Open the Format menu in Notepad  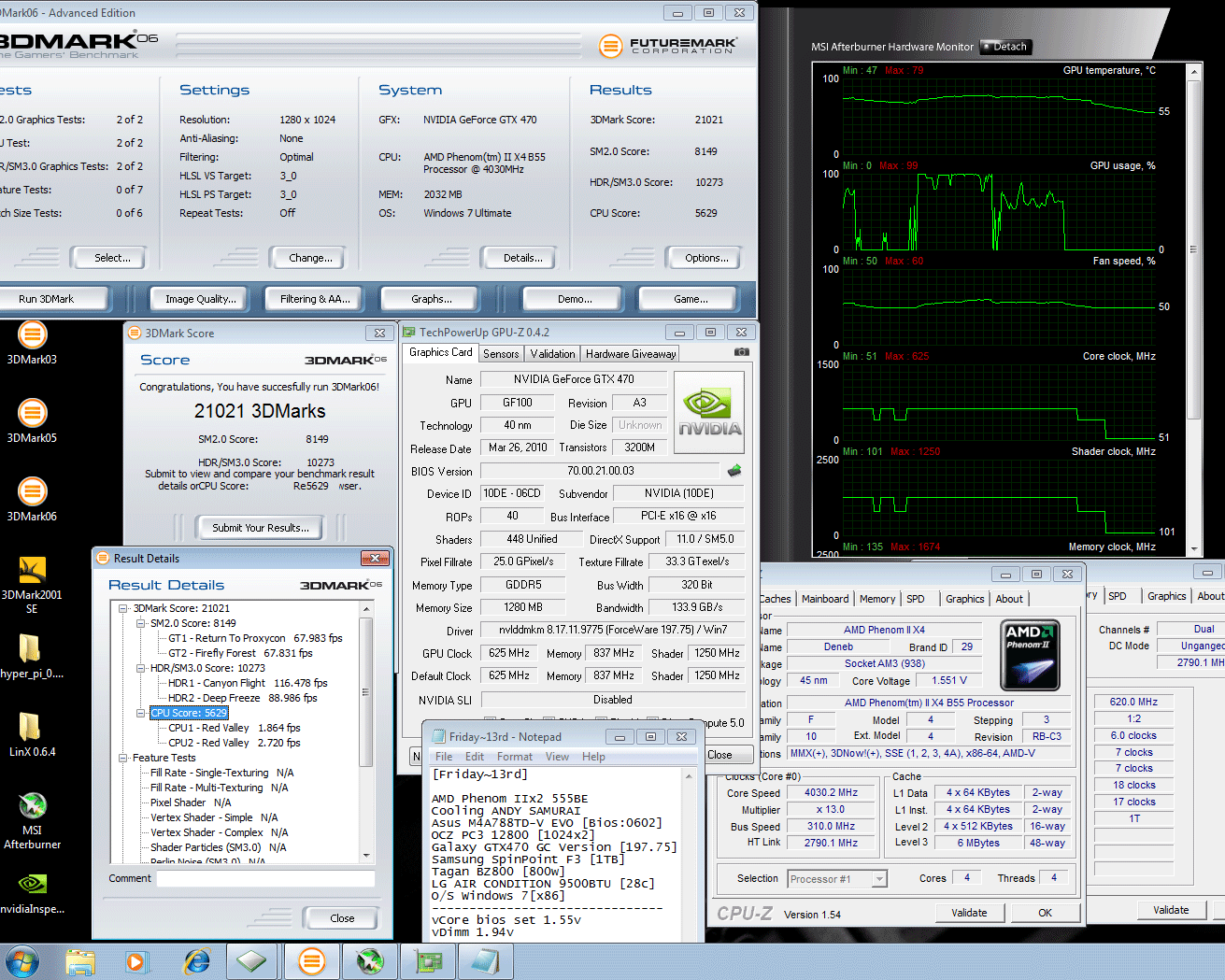tap(514, 757)
